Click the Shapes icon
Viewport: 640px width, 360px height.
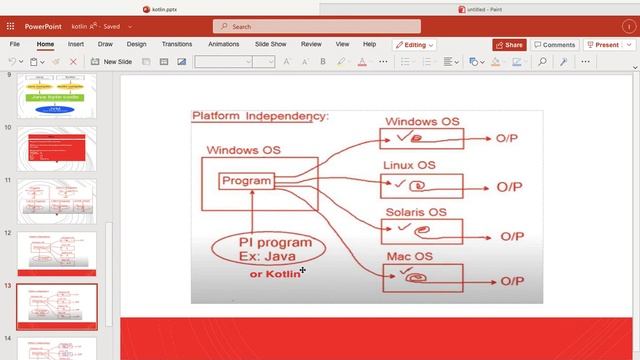pos(473,62)
